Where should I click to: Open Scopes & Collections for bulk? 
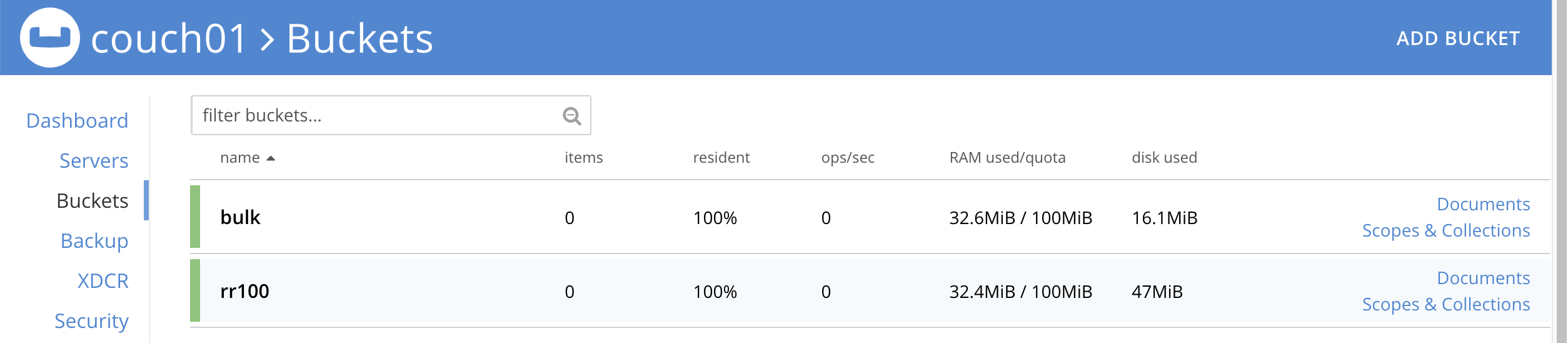(x=1445, y=230)
